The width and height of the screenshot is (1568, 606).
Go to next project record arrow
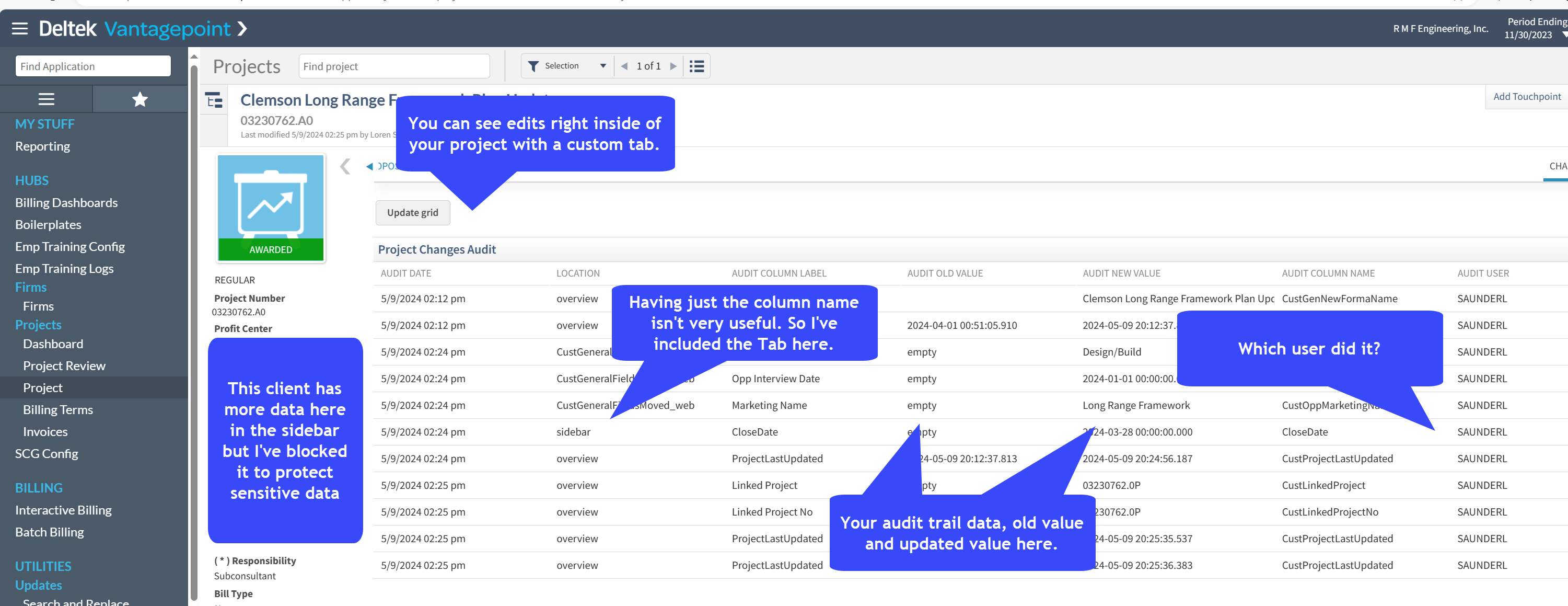point(673,66)
